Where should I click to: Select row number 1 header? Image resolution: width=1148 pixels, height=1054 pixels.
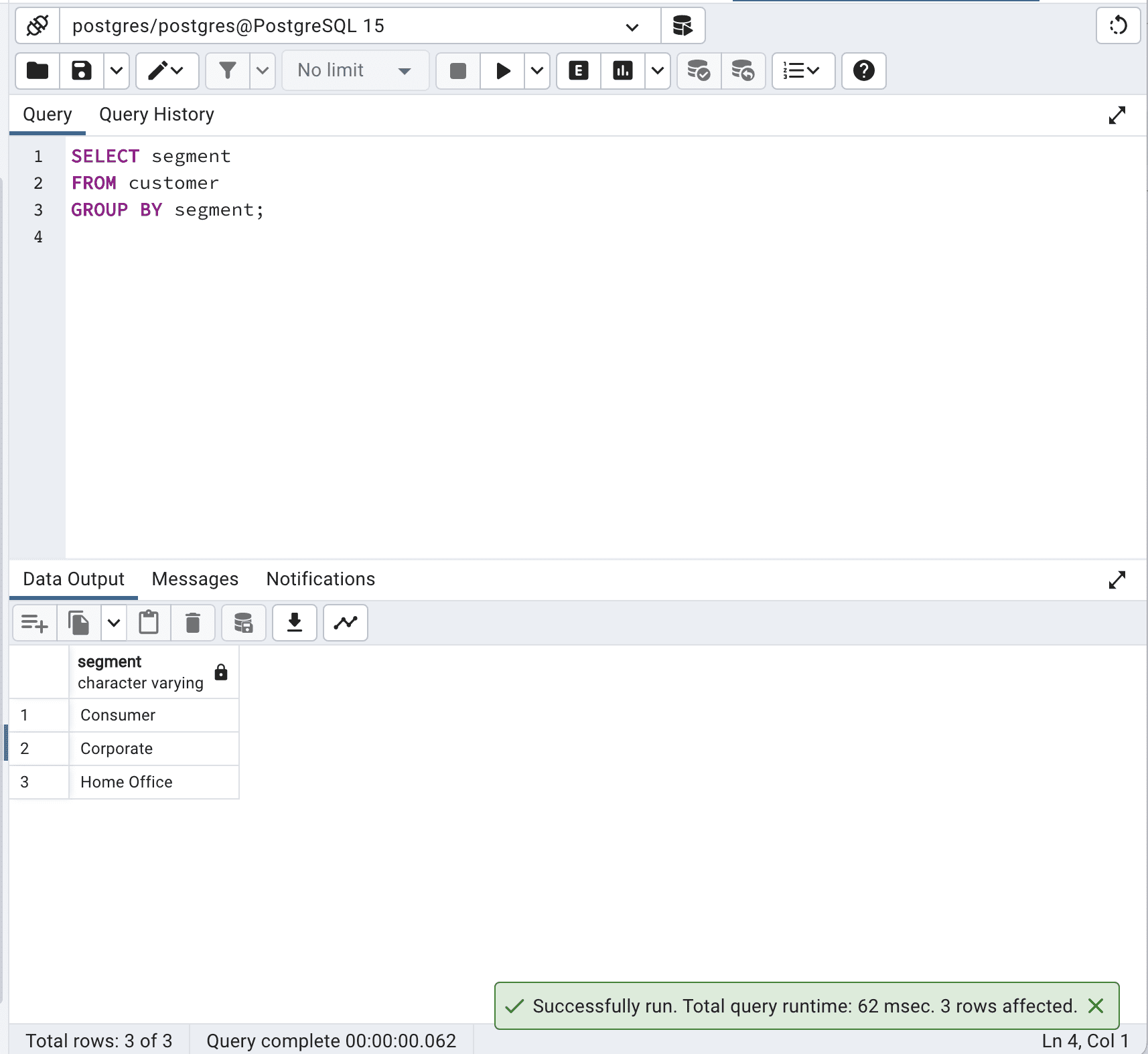tap(39, 715)
